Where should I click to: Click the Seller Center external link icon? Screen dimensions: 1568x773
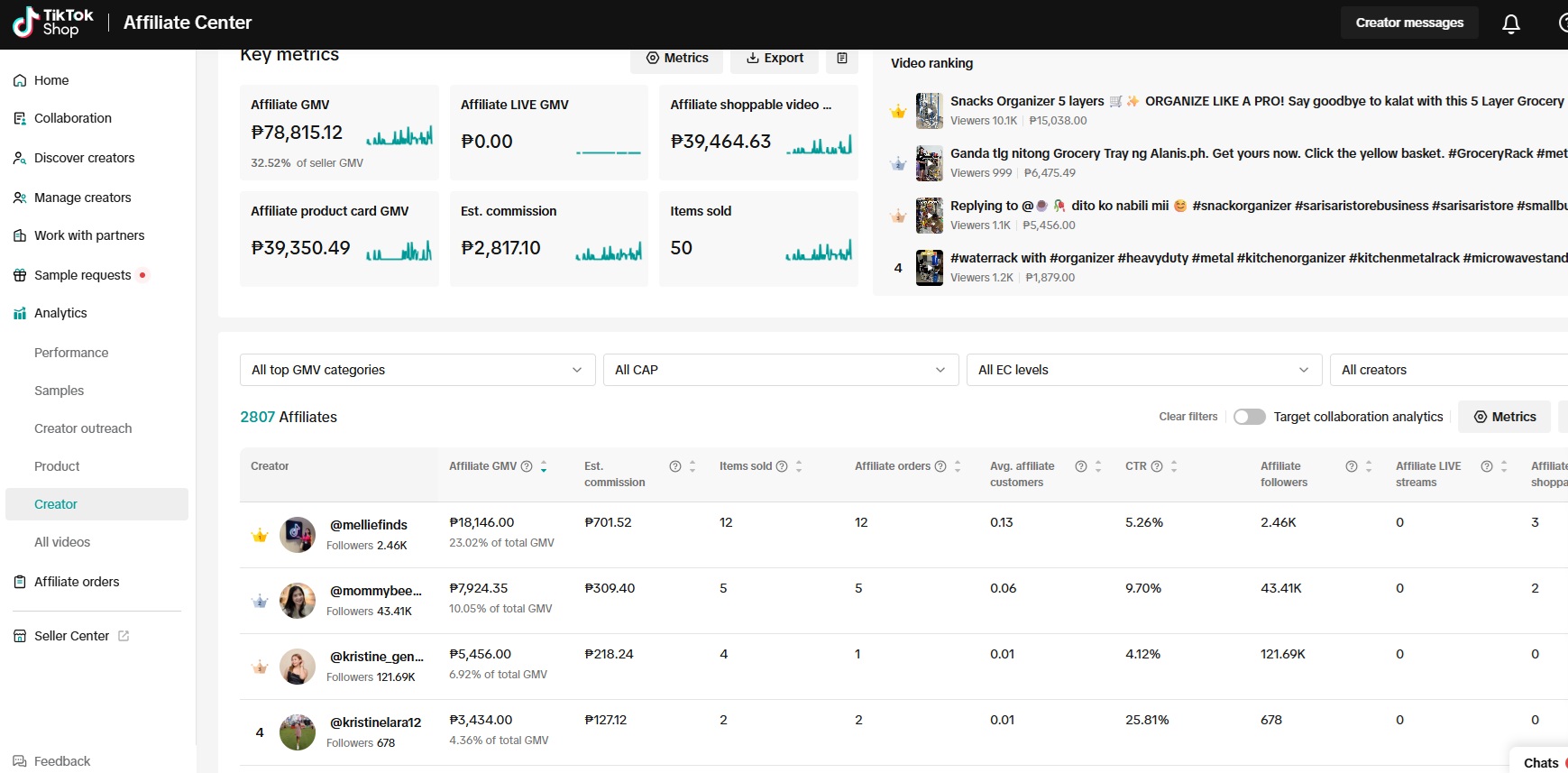pos(124,636)
